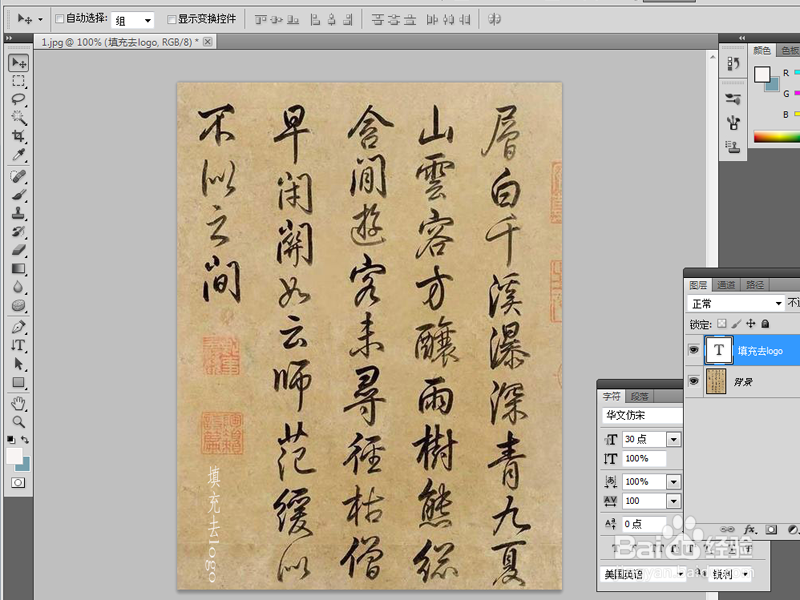Select the Clone Stamp tool
Screen dimensions: 800x600
click(18, 213)
